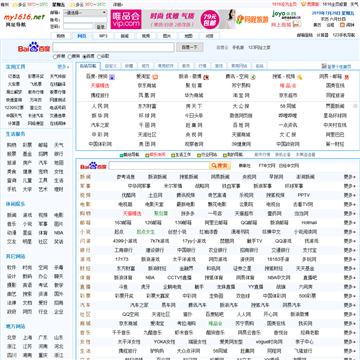Click the small gray circle at the site grid's right edge
Screen dimensions: 360x360
(355, 106)
